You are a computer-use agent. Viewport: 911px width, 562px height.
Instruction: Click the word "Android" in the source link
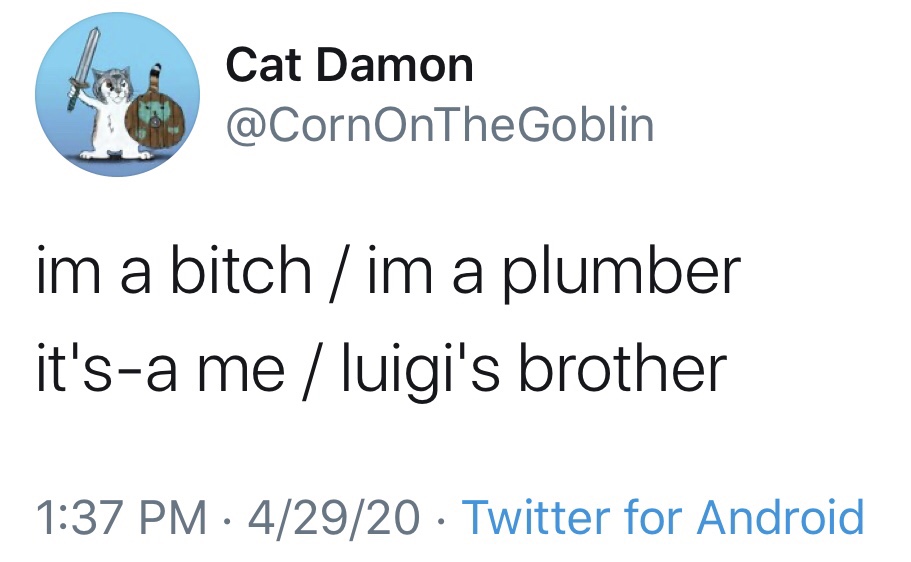pos(780,517)
